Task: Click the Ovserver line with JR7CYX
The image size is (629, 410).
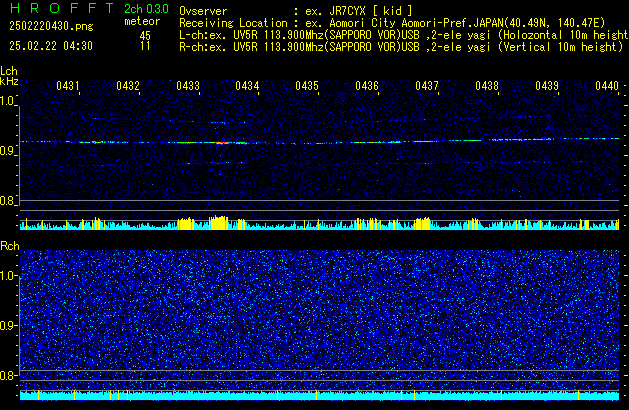Action: [296, 11]
